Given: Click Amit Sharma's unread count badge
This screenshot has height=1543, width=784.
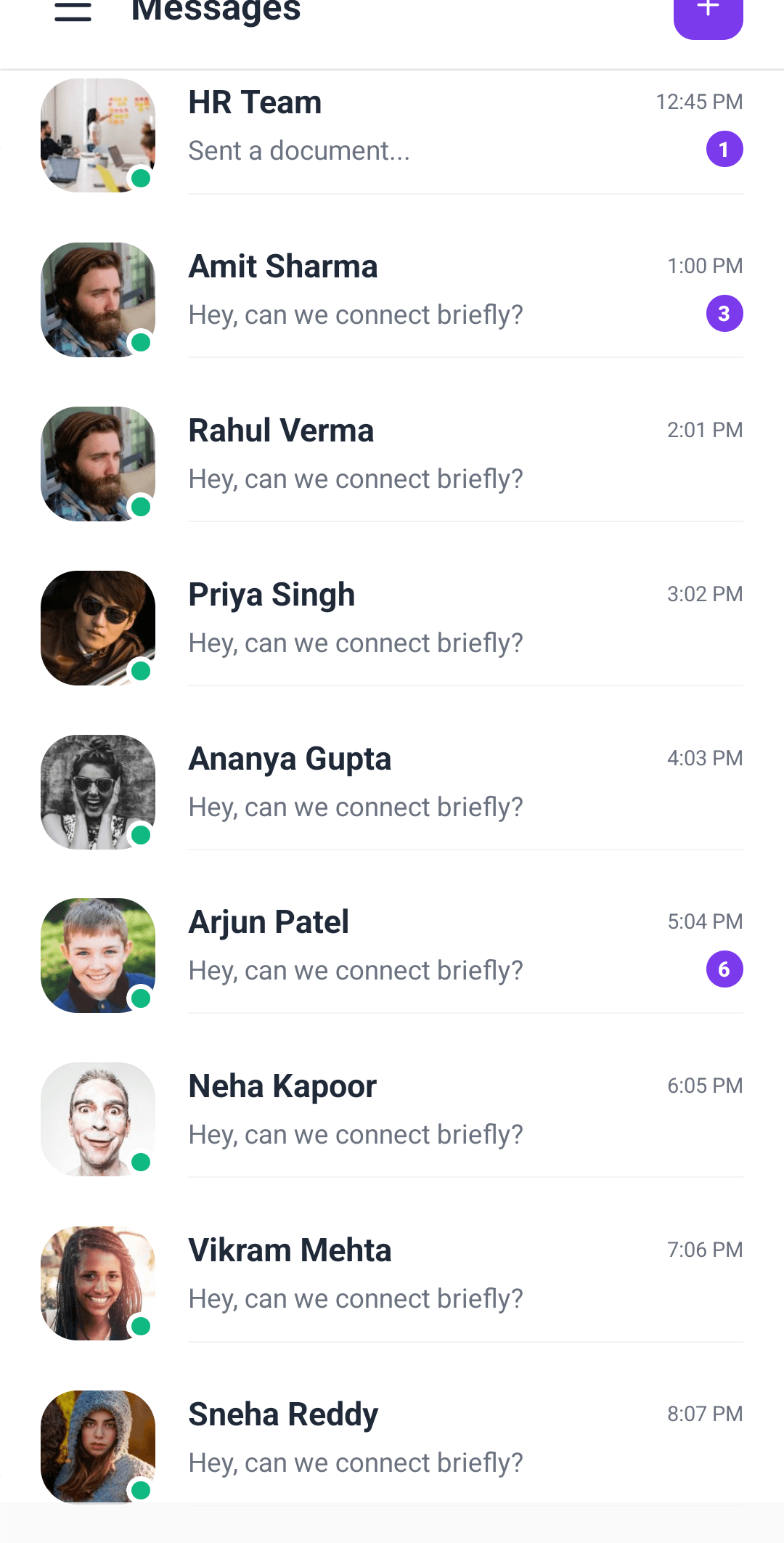Looking at the screenshot, I should pyautogui.click(x=724, y=314).
